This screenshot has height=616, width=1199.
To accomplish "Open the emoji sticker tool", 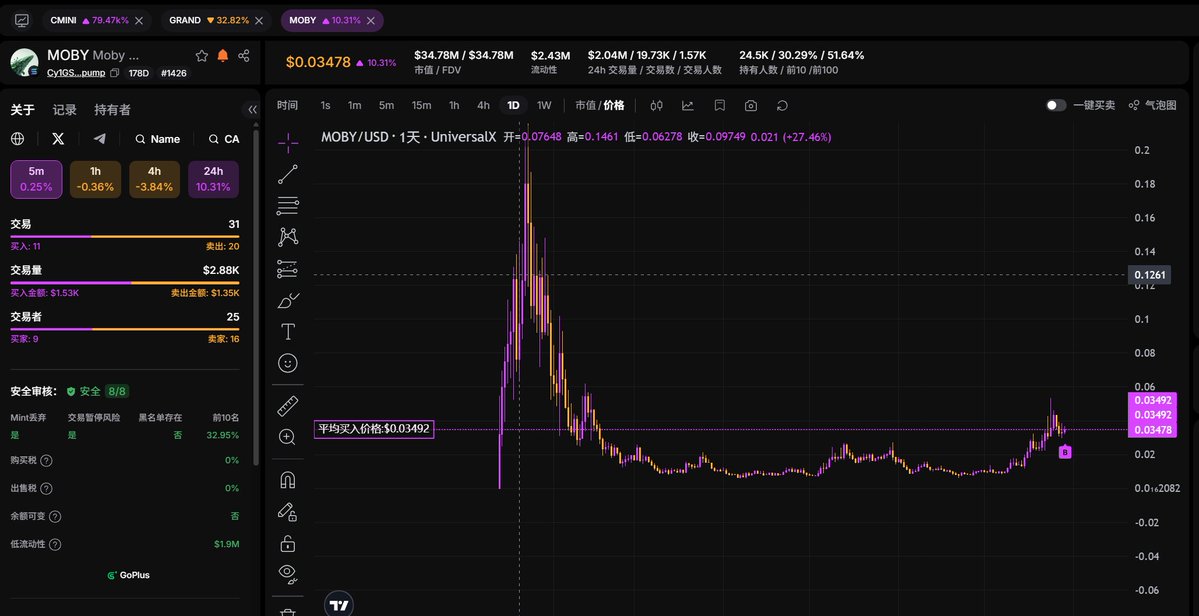I will pos(288,363).
